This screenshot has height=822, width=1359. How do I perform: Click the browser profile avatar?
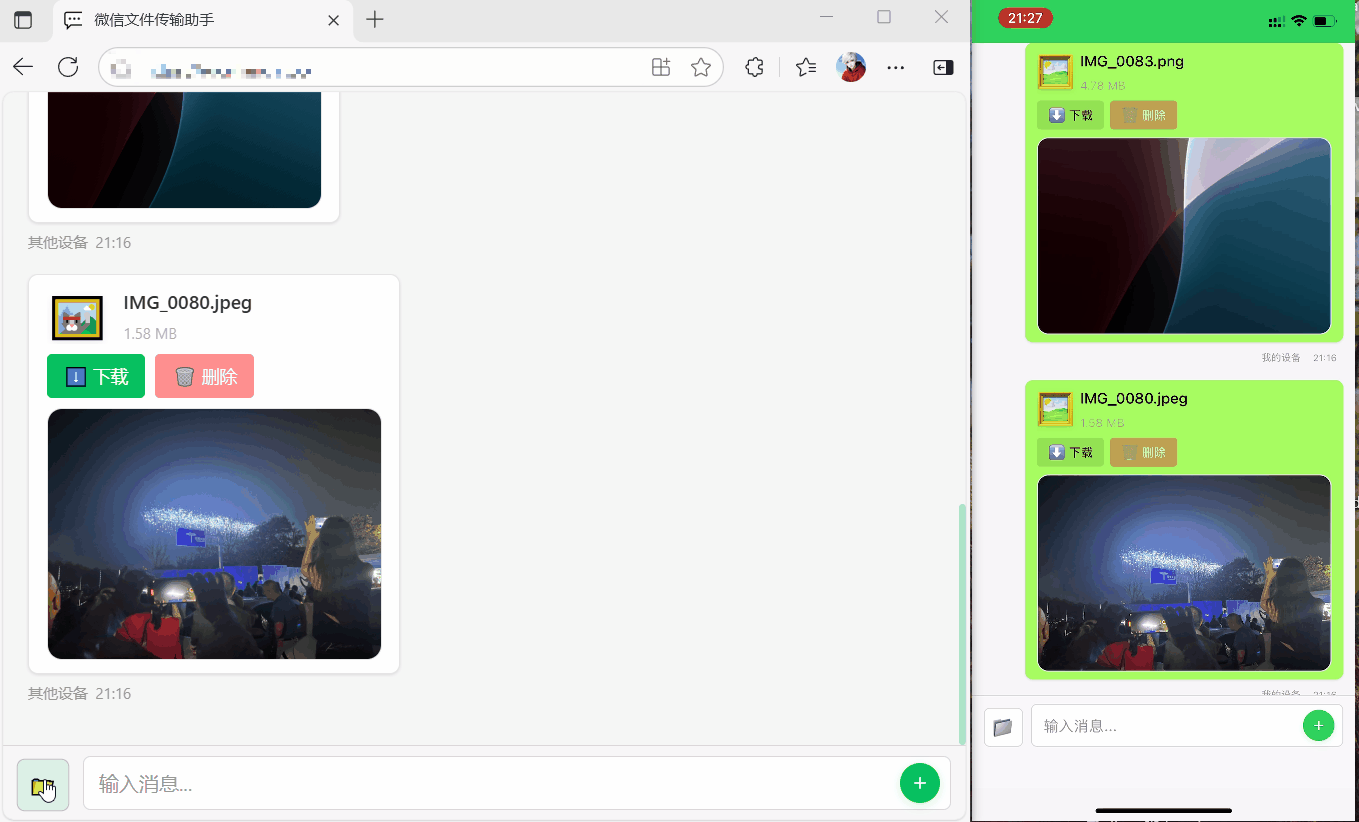[851, 67]
